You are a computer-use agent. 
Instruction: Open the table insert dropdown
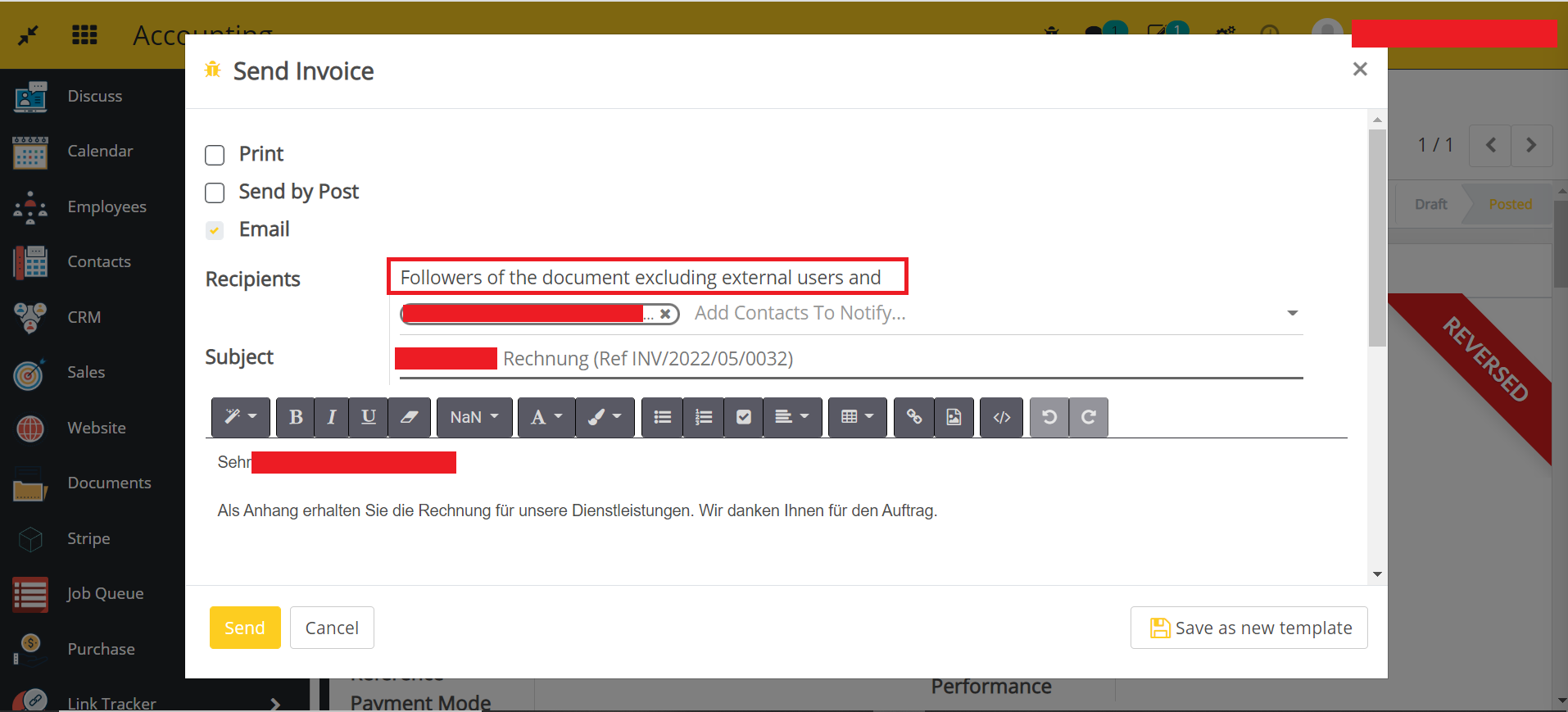click(x=857, y=417)
